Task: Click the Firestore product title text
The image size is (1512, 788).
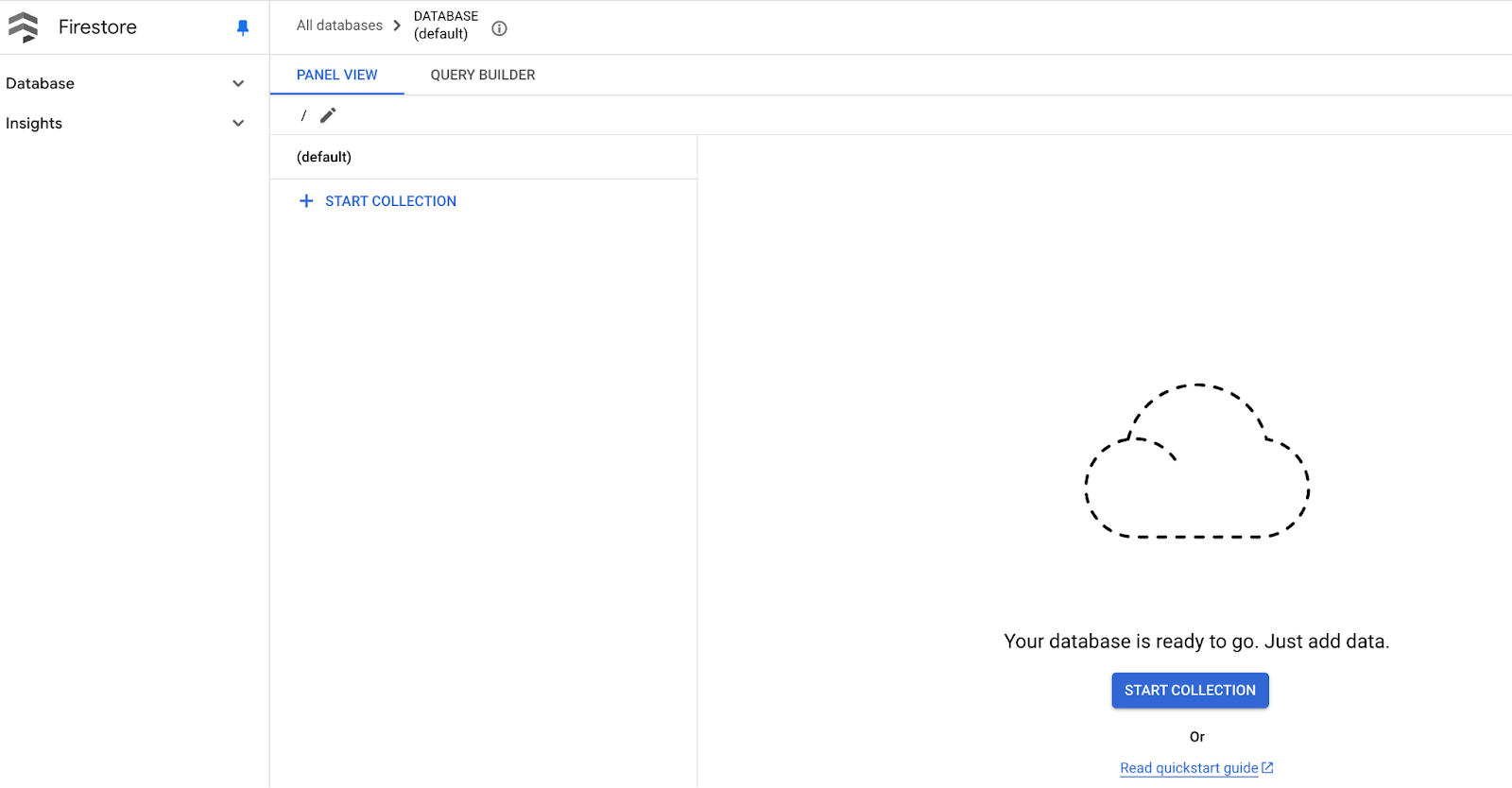Action: pos(97,27)
